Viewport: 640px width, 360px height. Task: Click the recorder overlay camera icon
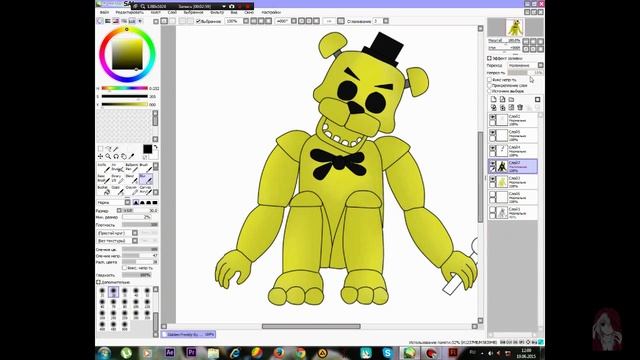pos(231,7)
